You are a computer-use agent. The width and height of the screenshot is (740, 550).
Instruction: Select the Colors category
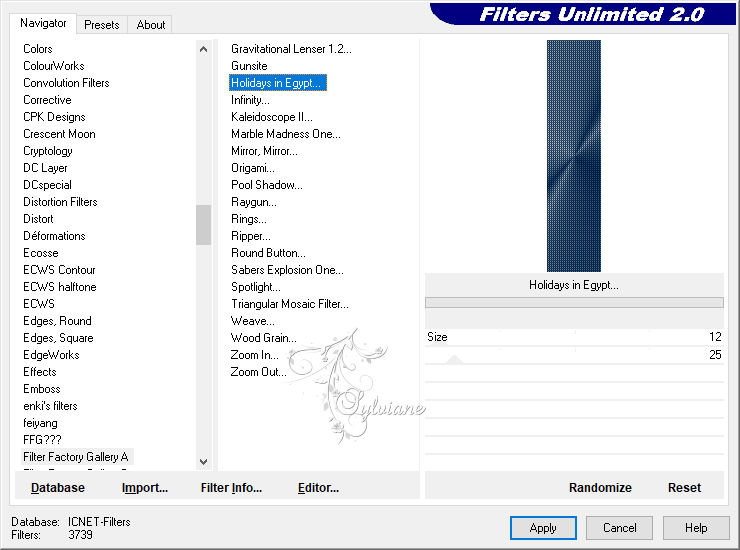38,49
